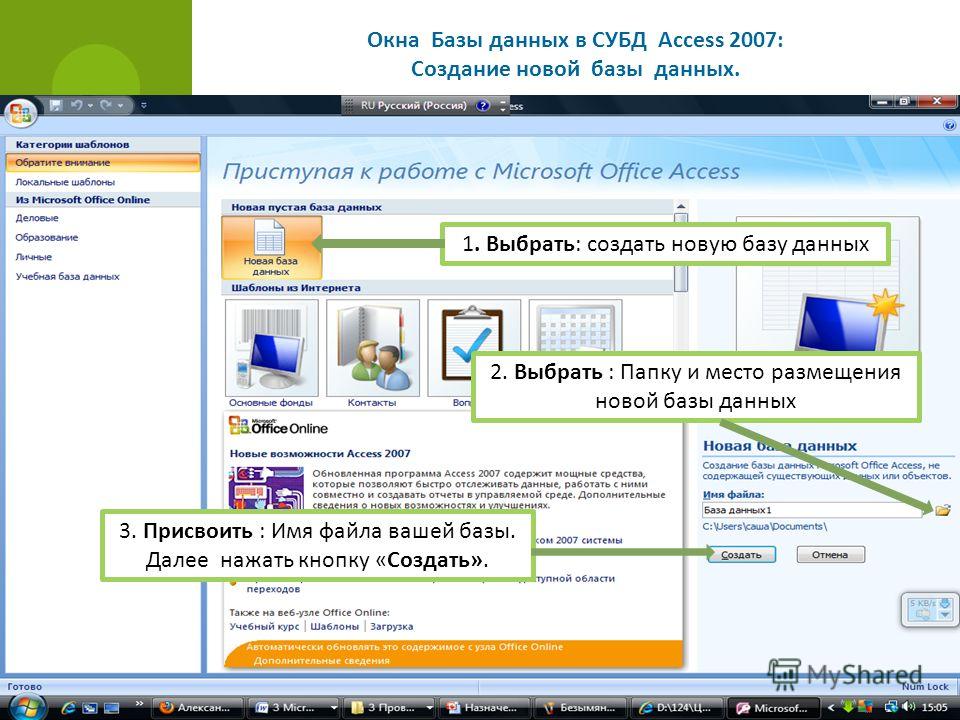
Task: Click the language bar help question icon
Action: 483,105
